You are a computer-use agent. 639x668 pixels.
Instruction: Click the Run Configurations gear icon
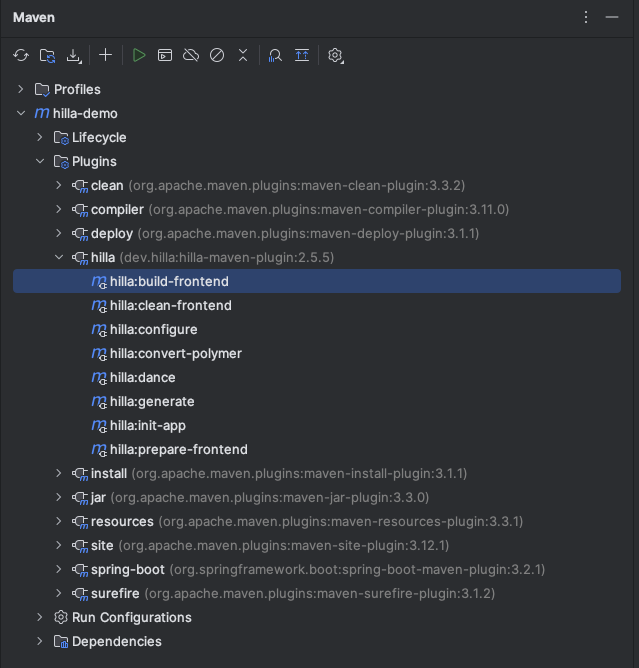[x=61, y=617]
